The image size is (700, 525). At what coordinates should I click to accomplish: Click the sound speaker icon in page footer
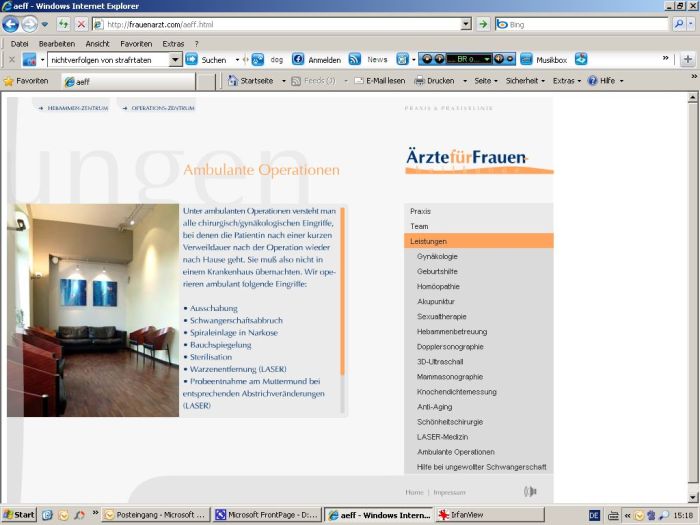point(530,492)
